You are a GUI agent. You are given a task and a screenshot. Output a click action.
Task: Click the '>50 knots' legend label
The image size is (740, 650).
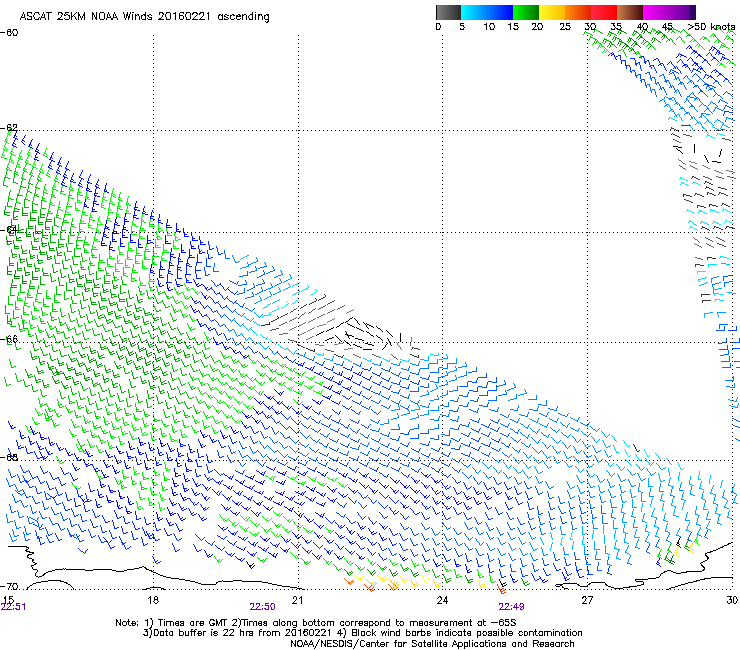point(711,26)
